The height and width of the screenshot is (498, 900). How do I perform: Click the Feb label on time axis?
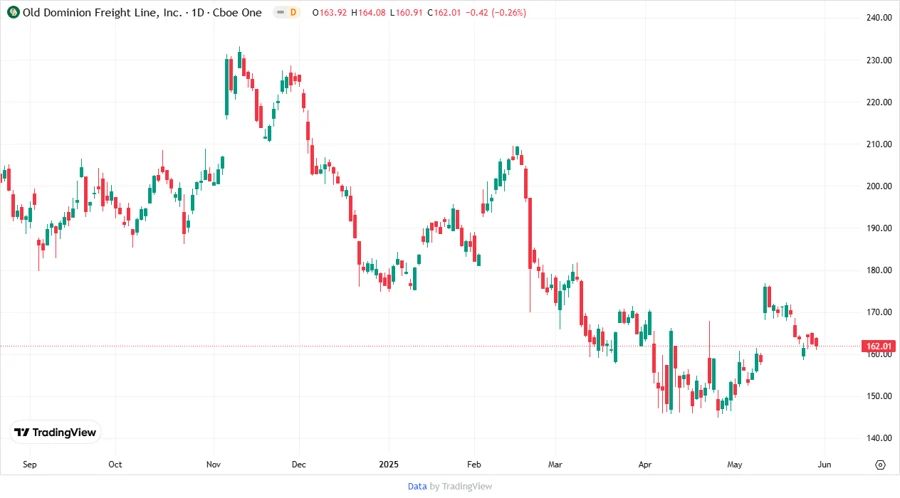pos(474,464)
